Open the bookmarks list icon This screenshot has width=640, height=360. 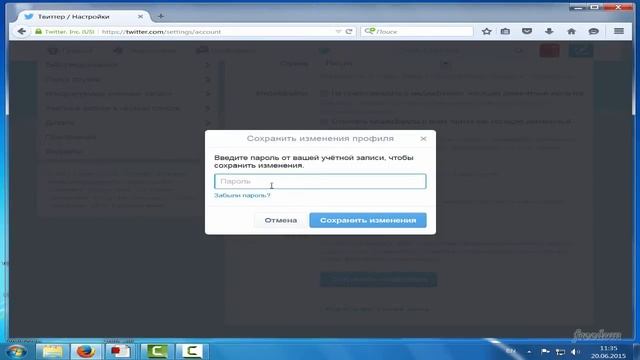tap(505, 31)
